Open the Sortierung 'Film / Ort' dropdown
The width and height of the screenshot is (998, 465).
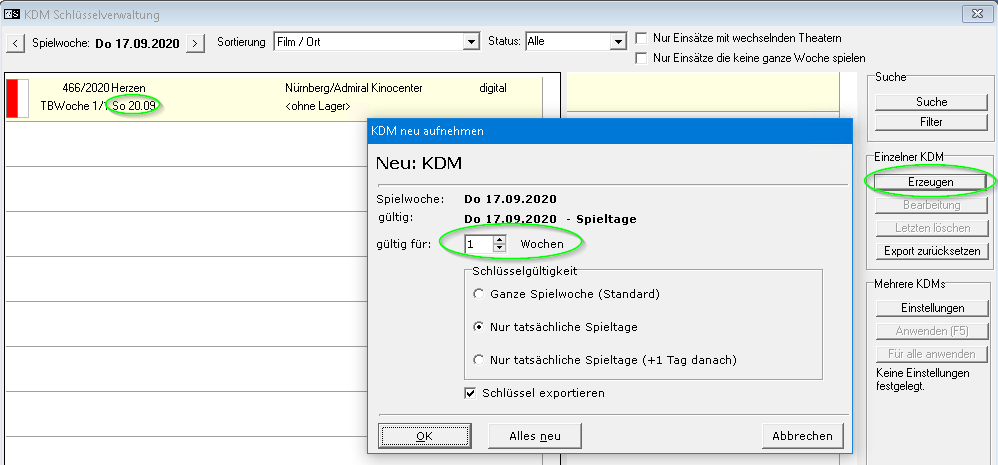click(x=471, y=42)
